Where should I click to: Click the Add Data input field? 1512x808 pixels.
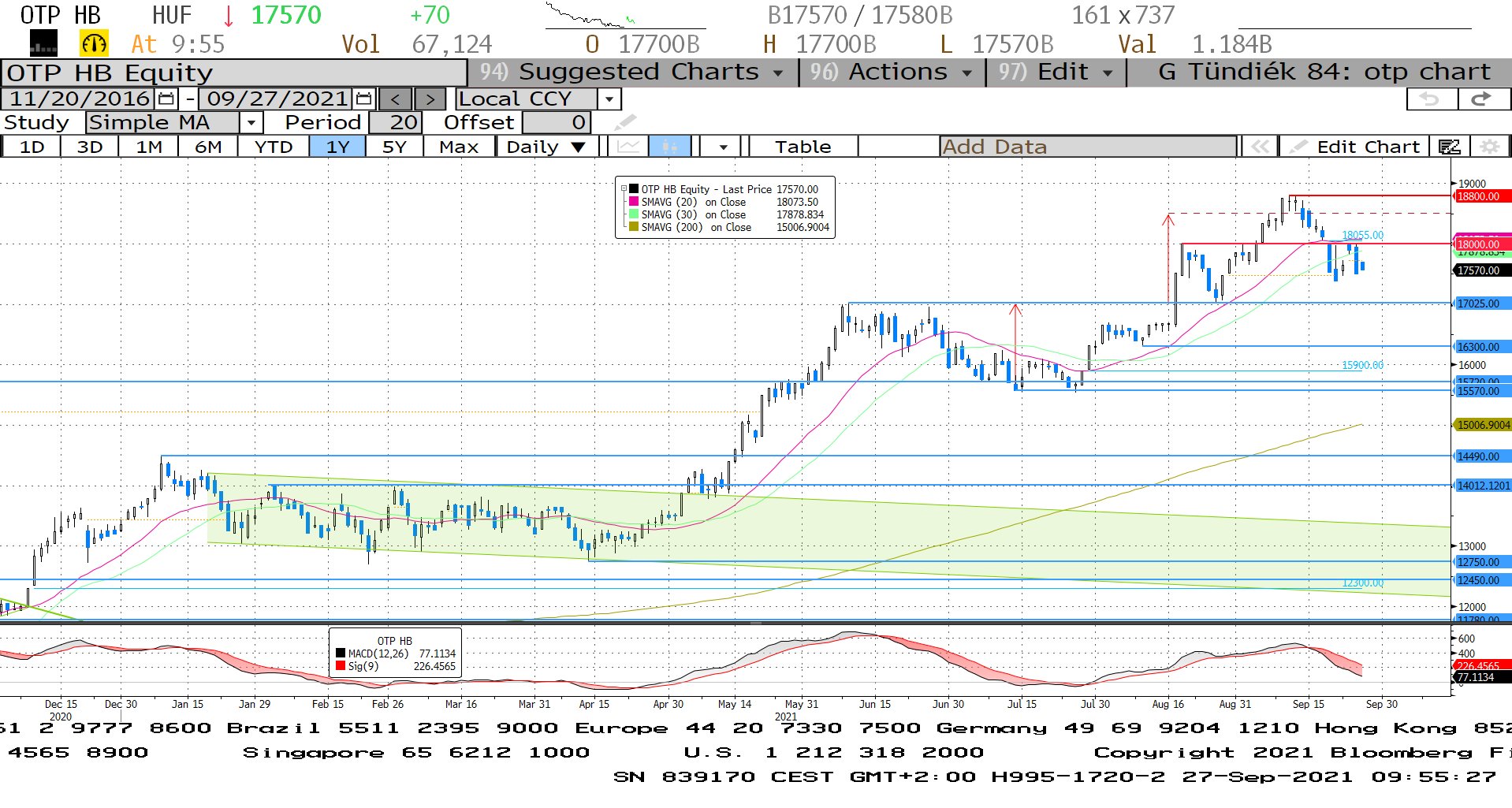[x=1088, y=147]
